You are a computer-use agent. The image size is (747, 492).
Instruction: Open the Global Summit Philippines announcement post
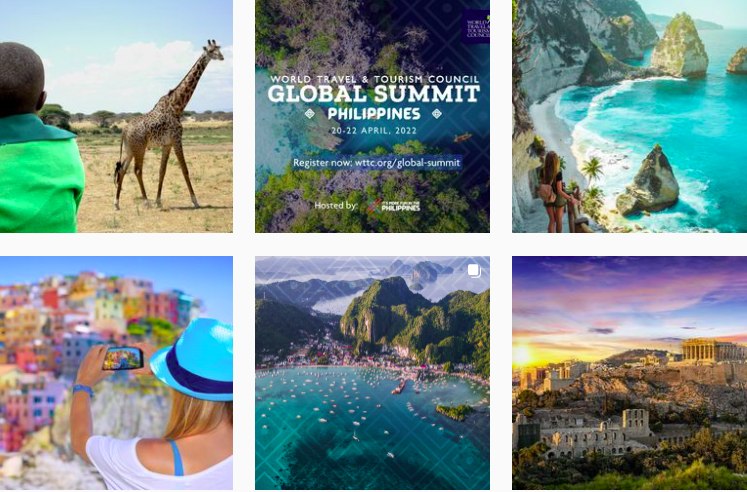[x=373, y=116]
